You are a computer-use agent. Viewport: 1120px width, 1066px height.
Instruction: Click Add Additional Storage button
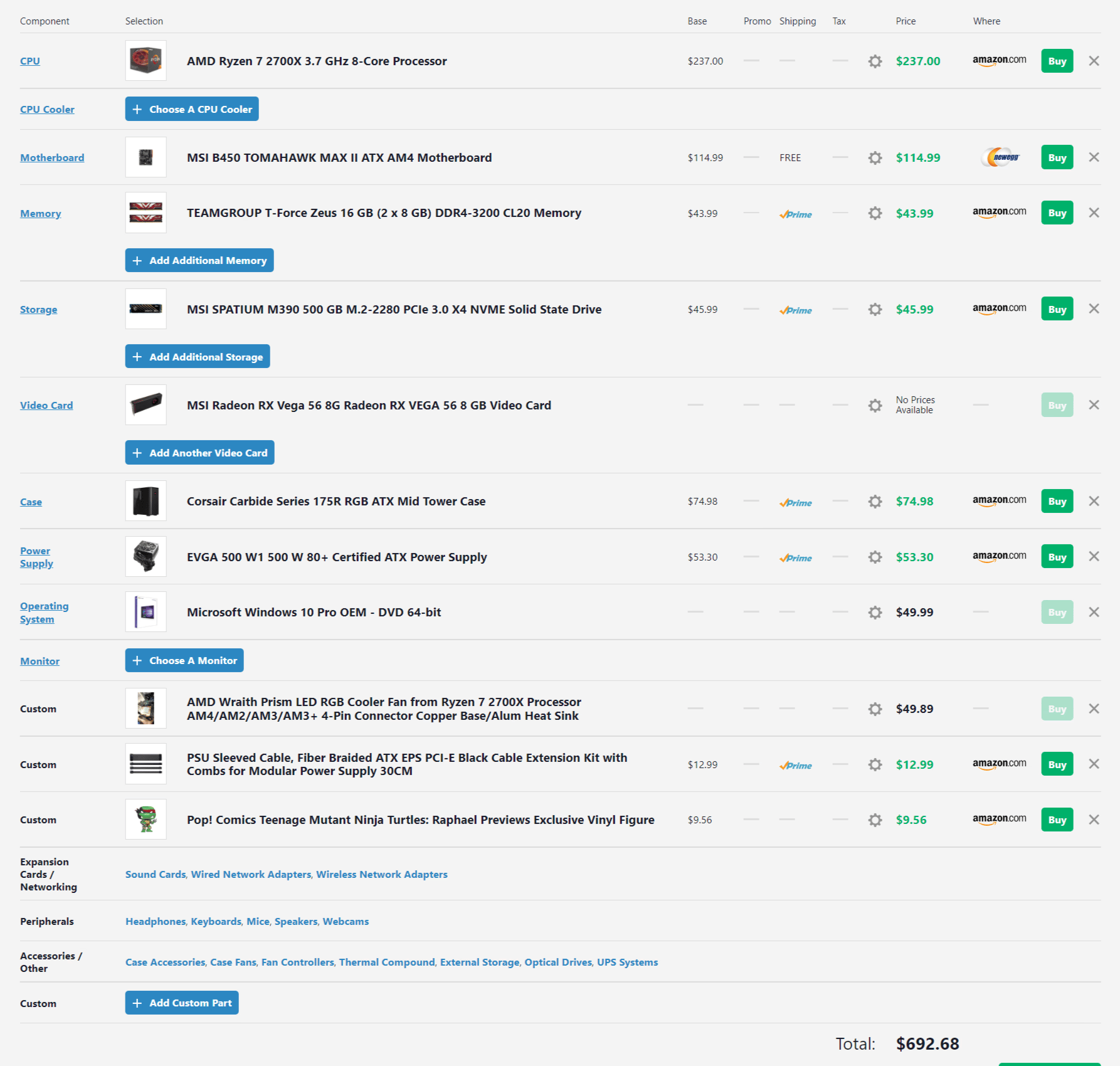pyautogui.click(x=198, y=356)
